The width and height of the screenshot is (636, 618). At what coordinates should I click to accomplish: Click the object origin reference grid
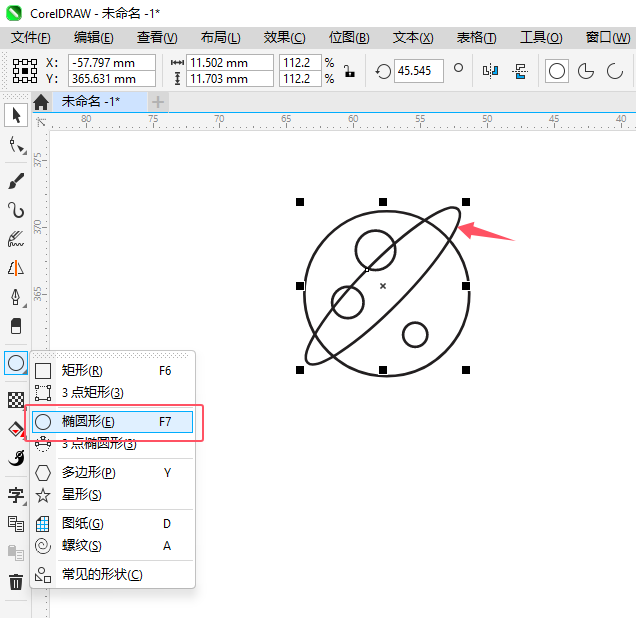[25, 71]
